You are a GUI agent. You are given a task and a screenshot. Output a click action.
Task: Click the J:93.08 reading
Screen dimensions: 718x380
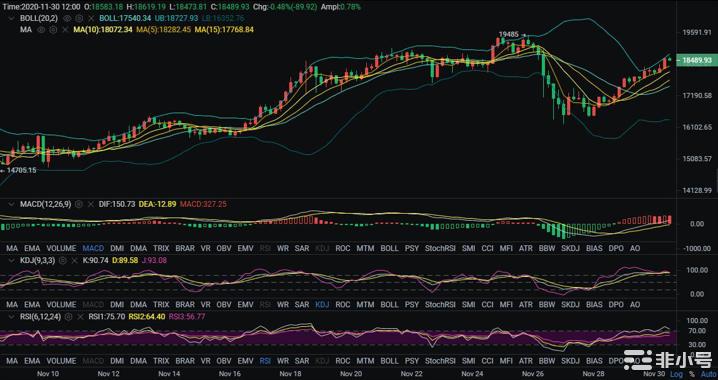pyautogui.click(x=154, y=261)
